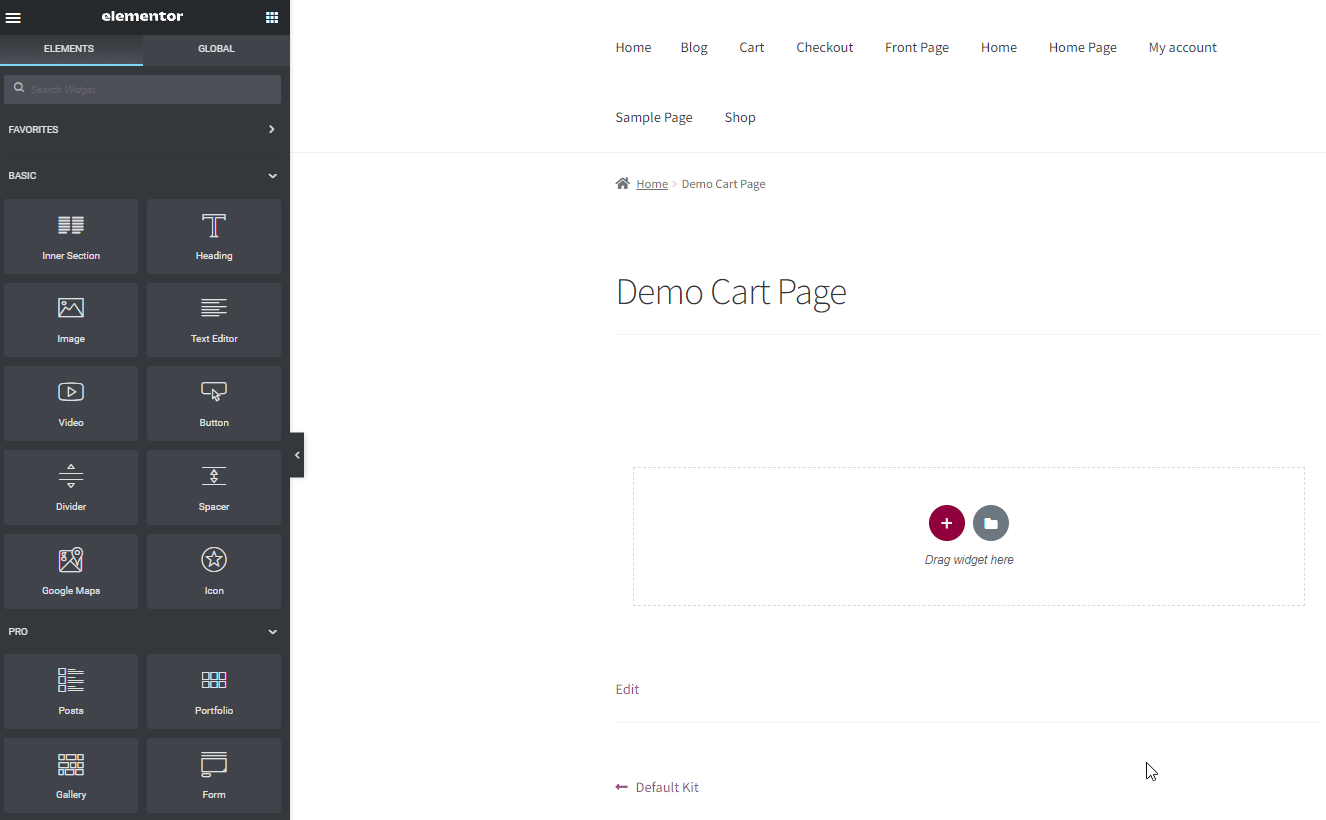1326x820 pixels.
Task: Click the Drag widget here drop area
Action: coord(969,536)
